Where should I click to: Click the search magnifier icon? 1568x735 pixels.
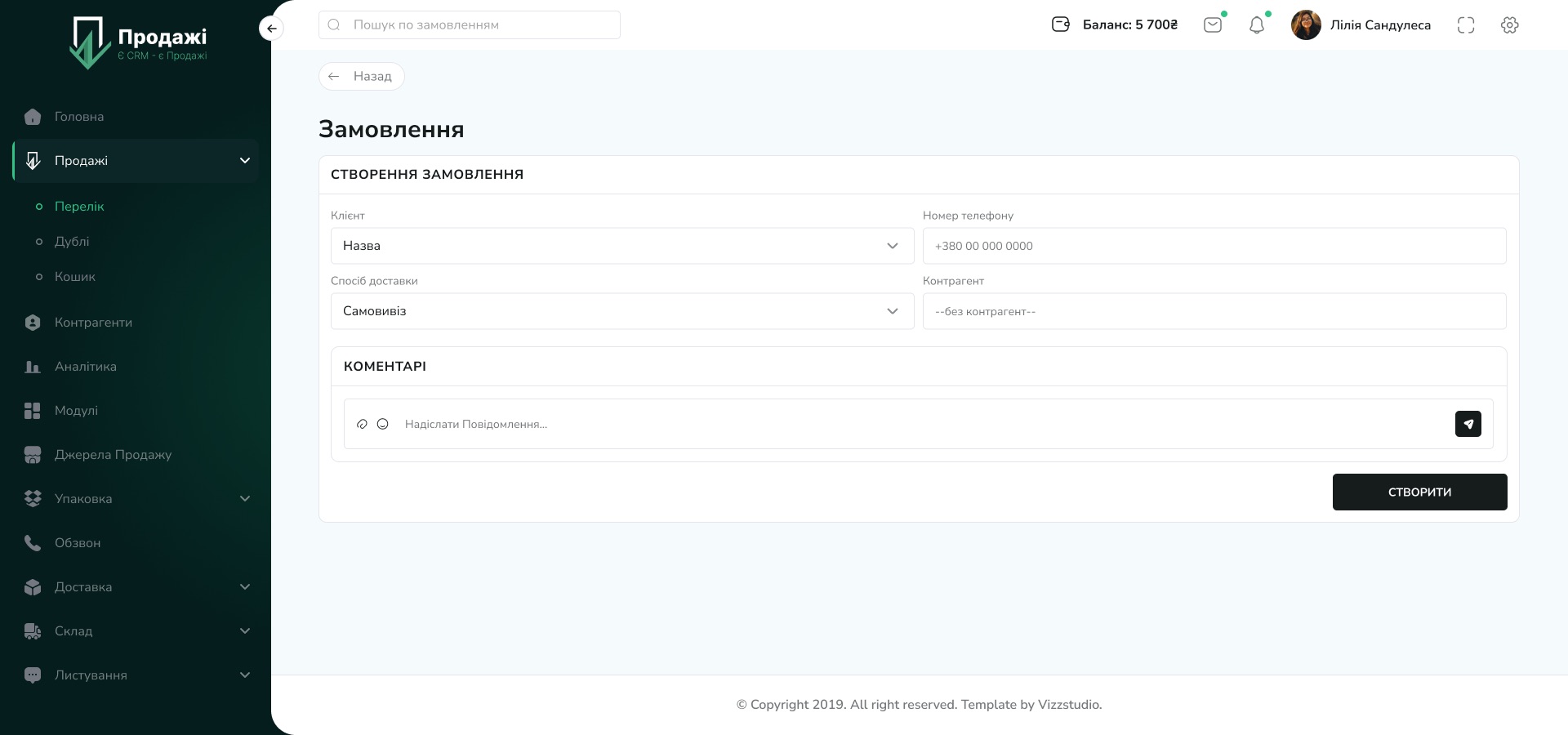tap(334, 24)
